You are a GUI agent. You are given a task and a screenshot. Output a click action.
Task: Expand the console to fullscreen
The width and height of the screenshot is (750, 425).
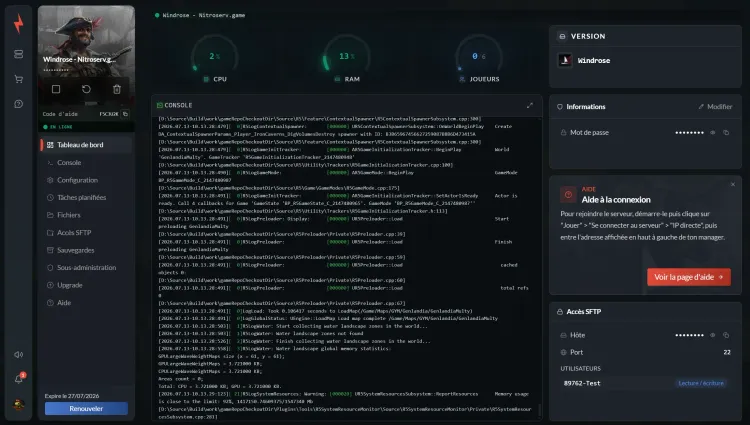tap(529, 105)
